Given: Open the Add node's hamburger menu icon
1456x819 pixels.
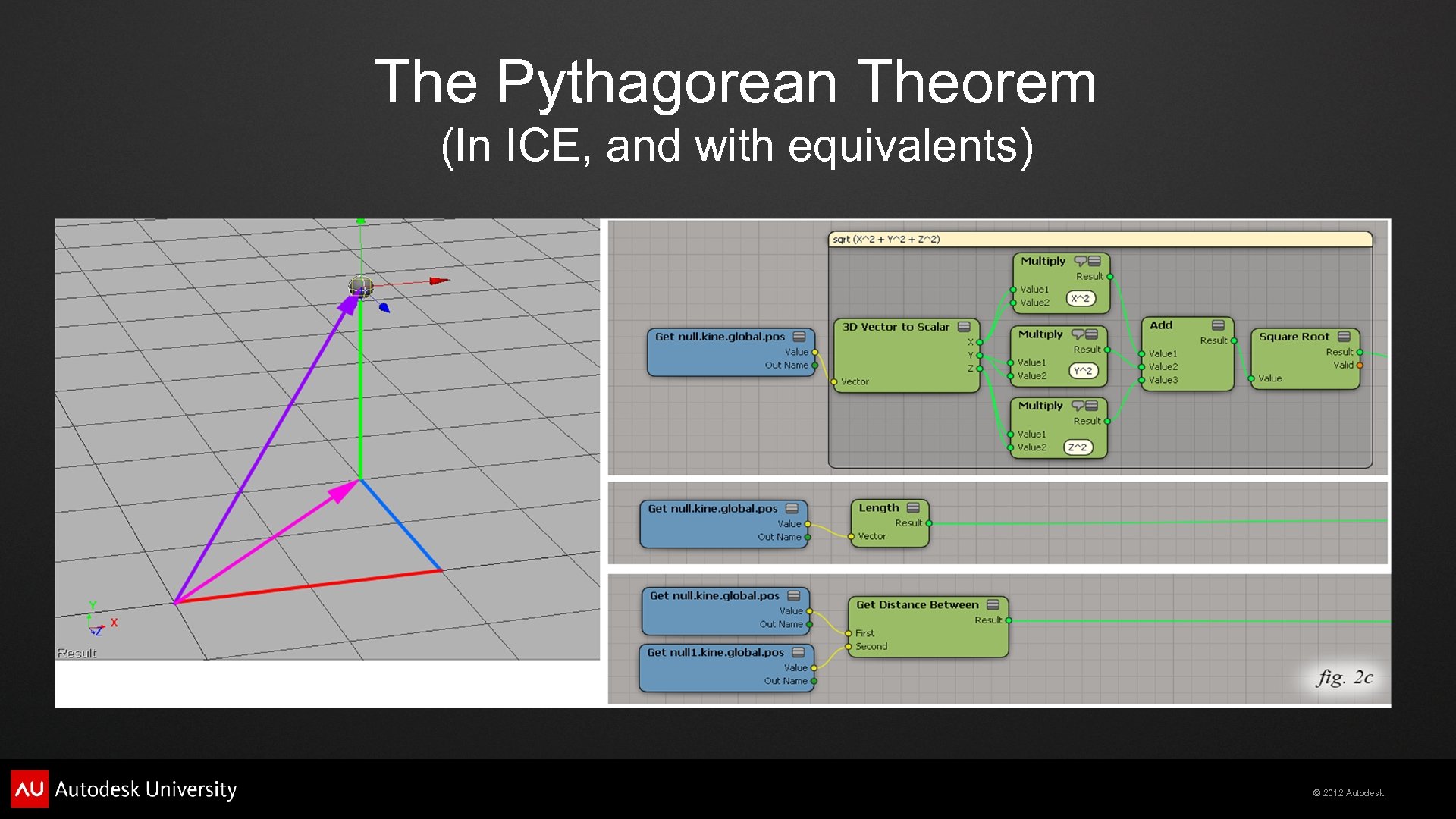Looking at the screenshot, I should 1219,325.
